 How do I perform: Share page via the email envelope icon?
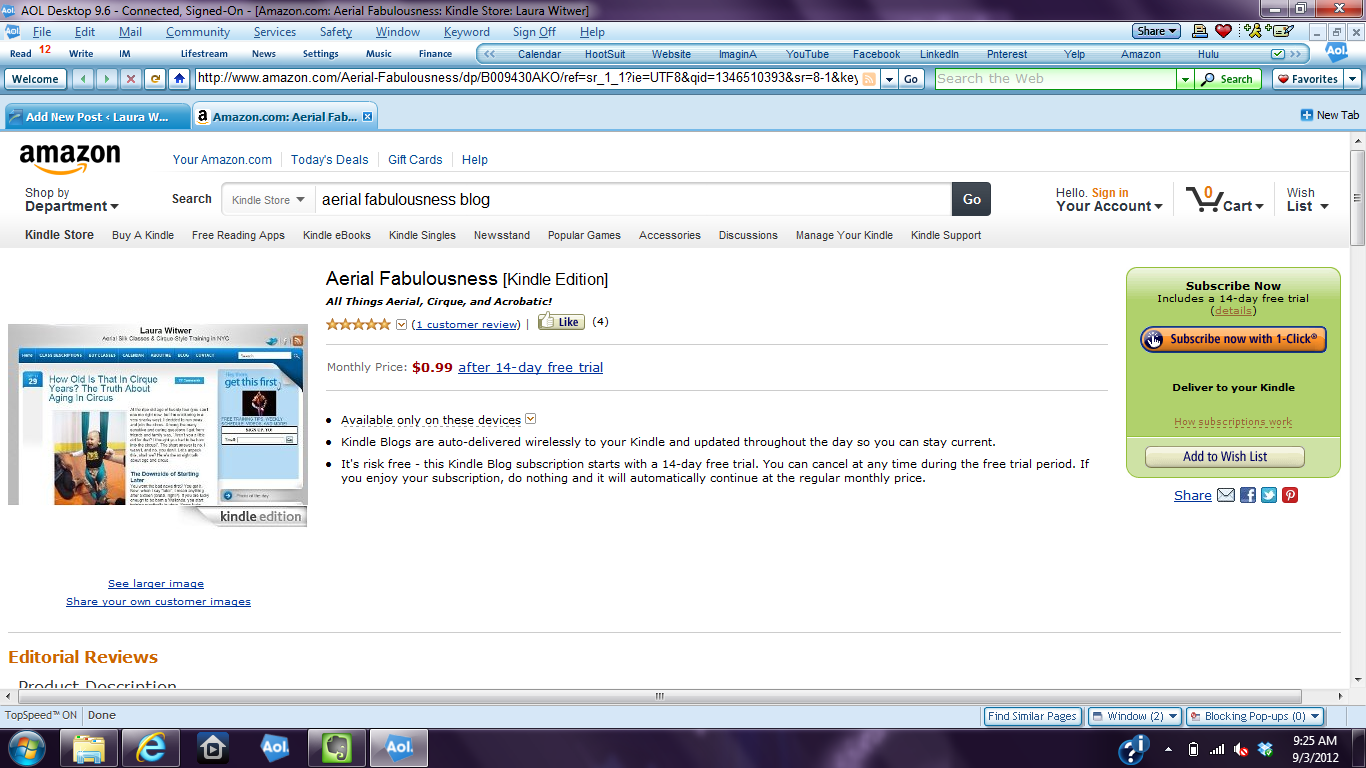click(x=1226, y=495)
